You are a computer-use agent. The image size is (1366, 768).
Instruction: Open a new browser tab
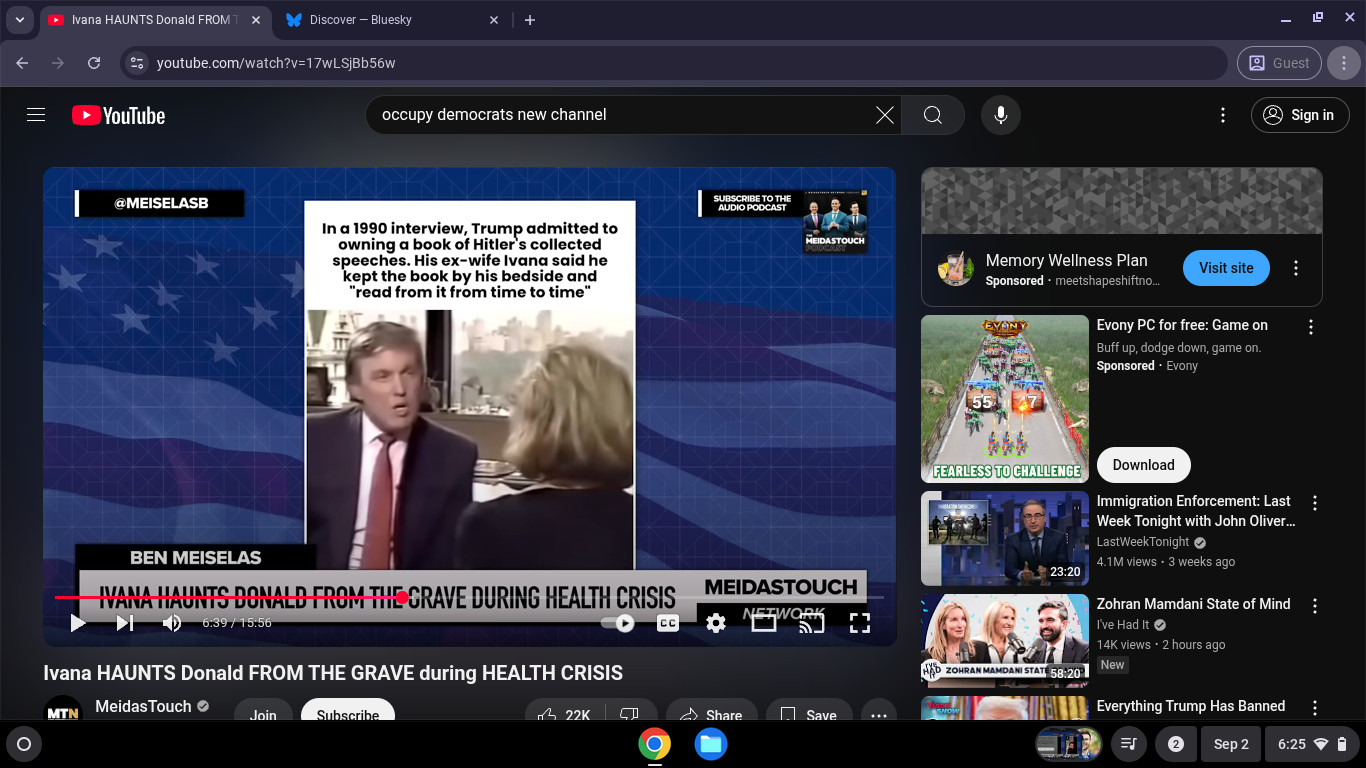point(530,20)
